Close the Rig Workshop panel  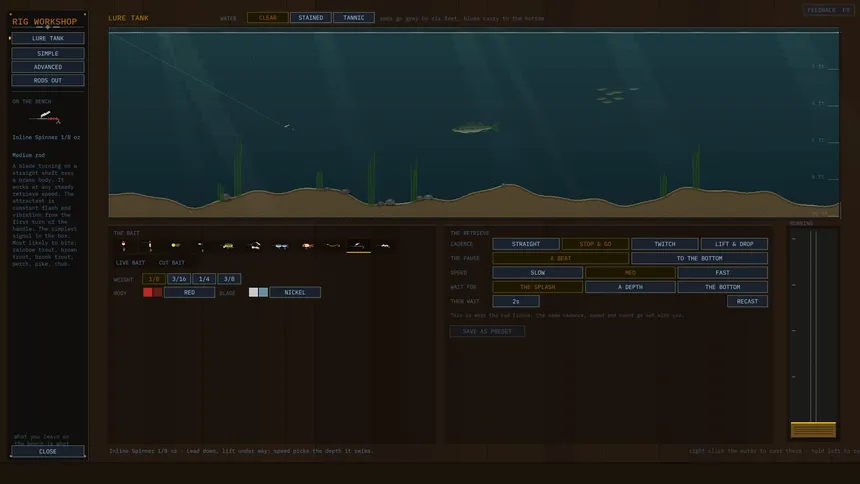[48, 451]
